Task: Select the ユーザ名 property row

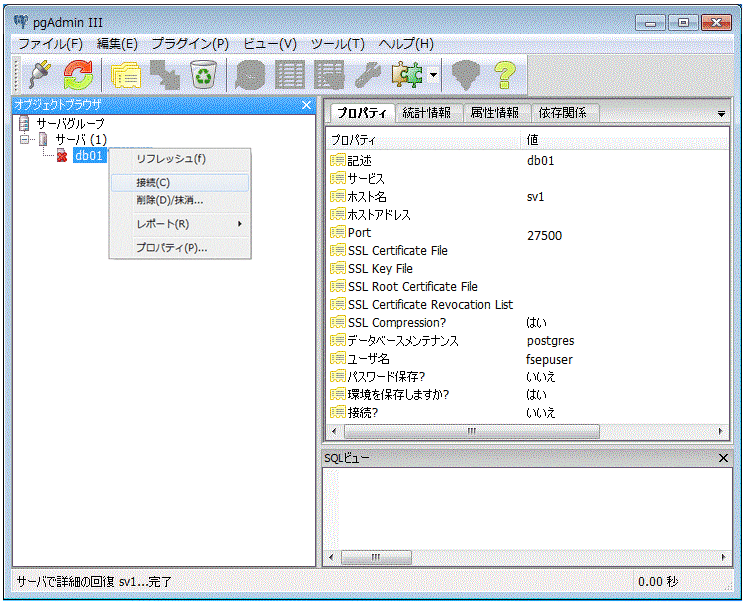Action: click(528, 359)
